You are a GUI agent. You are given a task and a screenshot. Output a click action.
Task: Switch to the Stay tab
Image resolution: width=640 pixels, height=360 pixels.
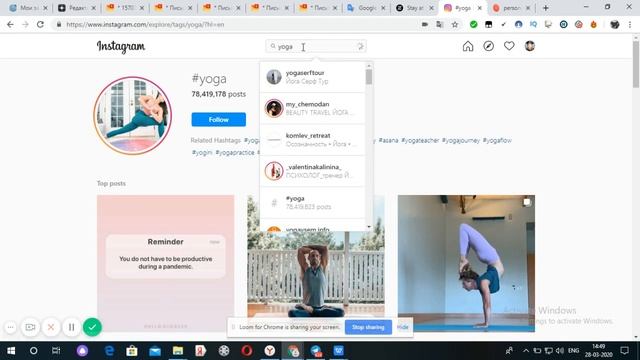click(x=414, y=8)
